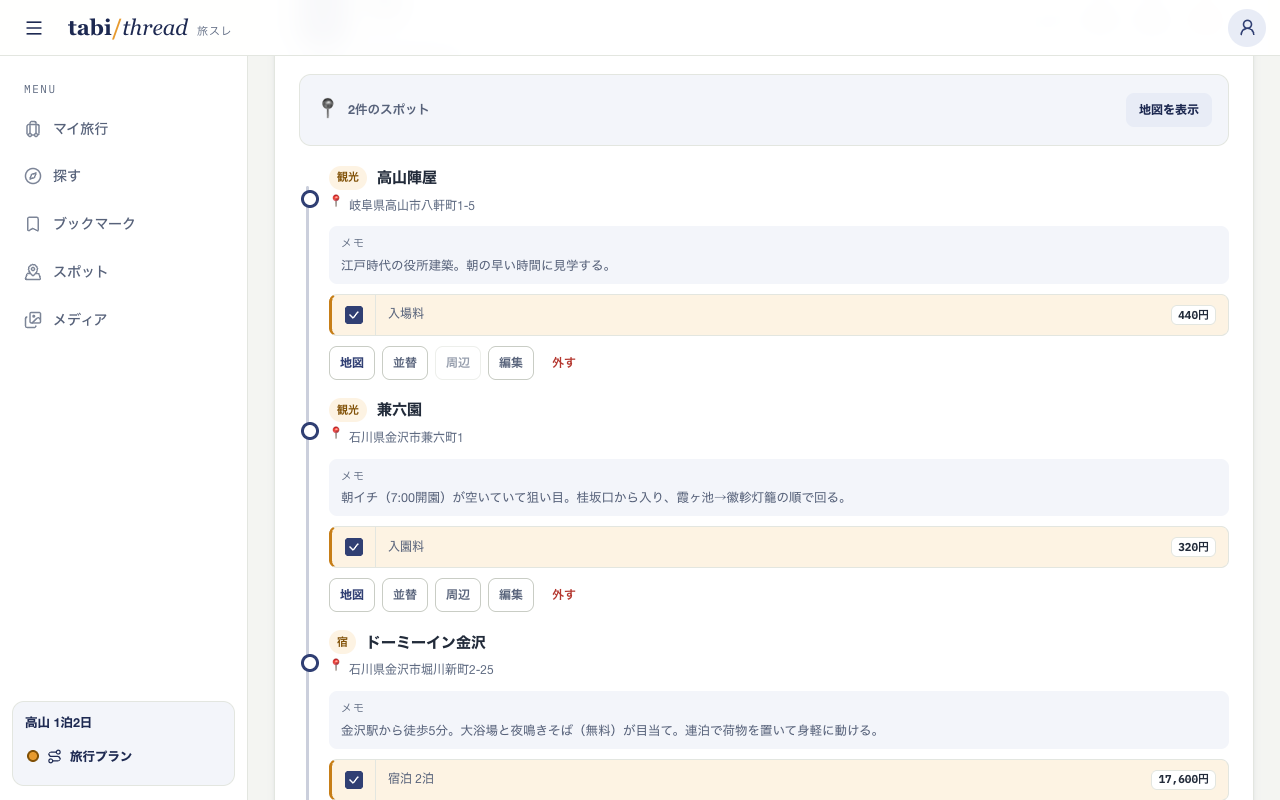
Task: Click the route icon beside 旅行プラン
Action: pyautogui.click(x=54, y=757)
